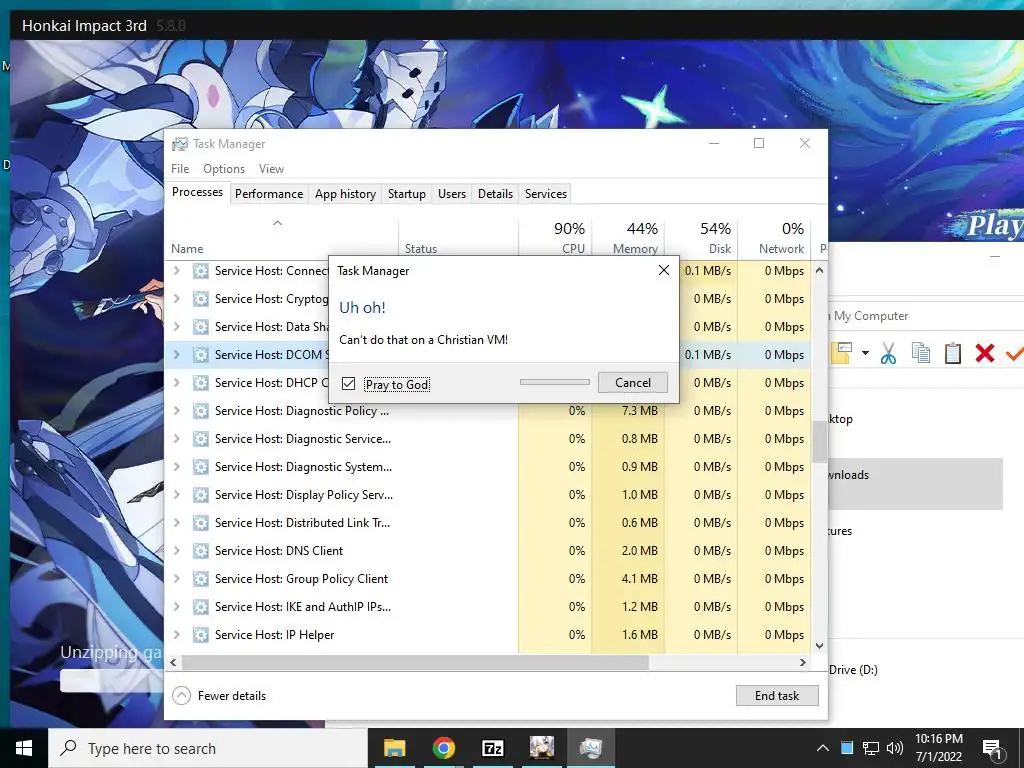Click gear icon of Diagnostic System row

(x=200, y=467)
